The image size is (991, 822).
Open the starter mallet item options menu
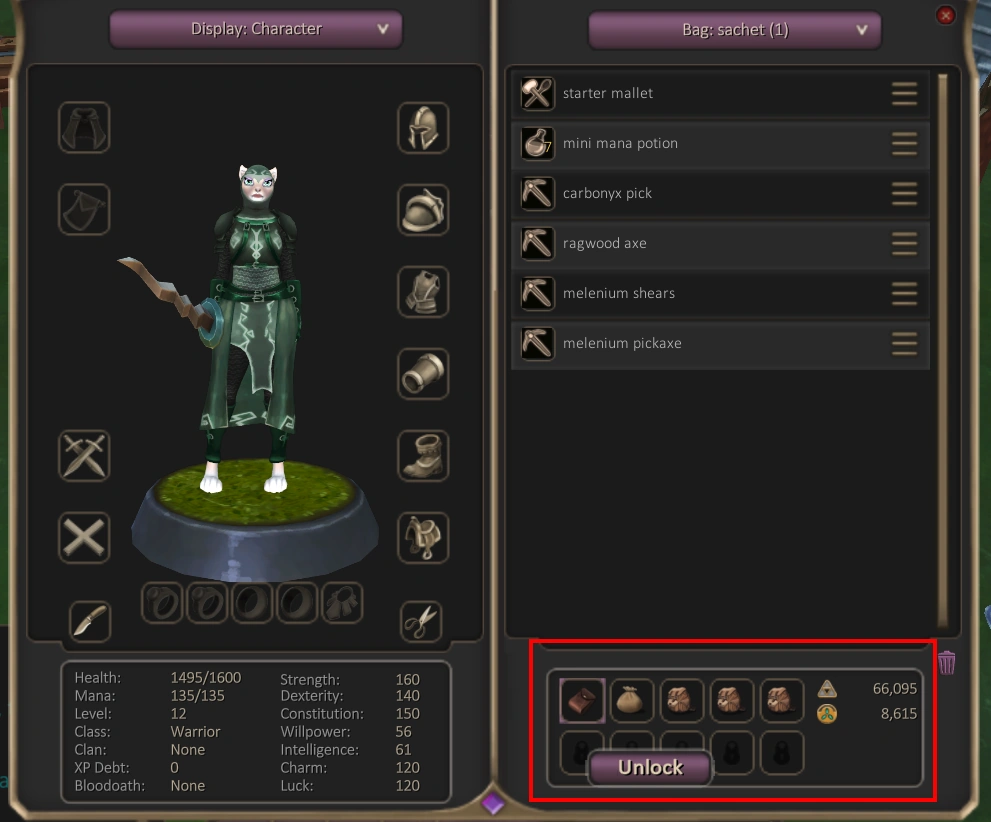(904, 94)
